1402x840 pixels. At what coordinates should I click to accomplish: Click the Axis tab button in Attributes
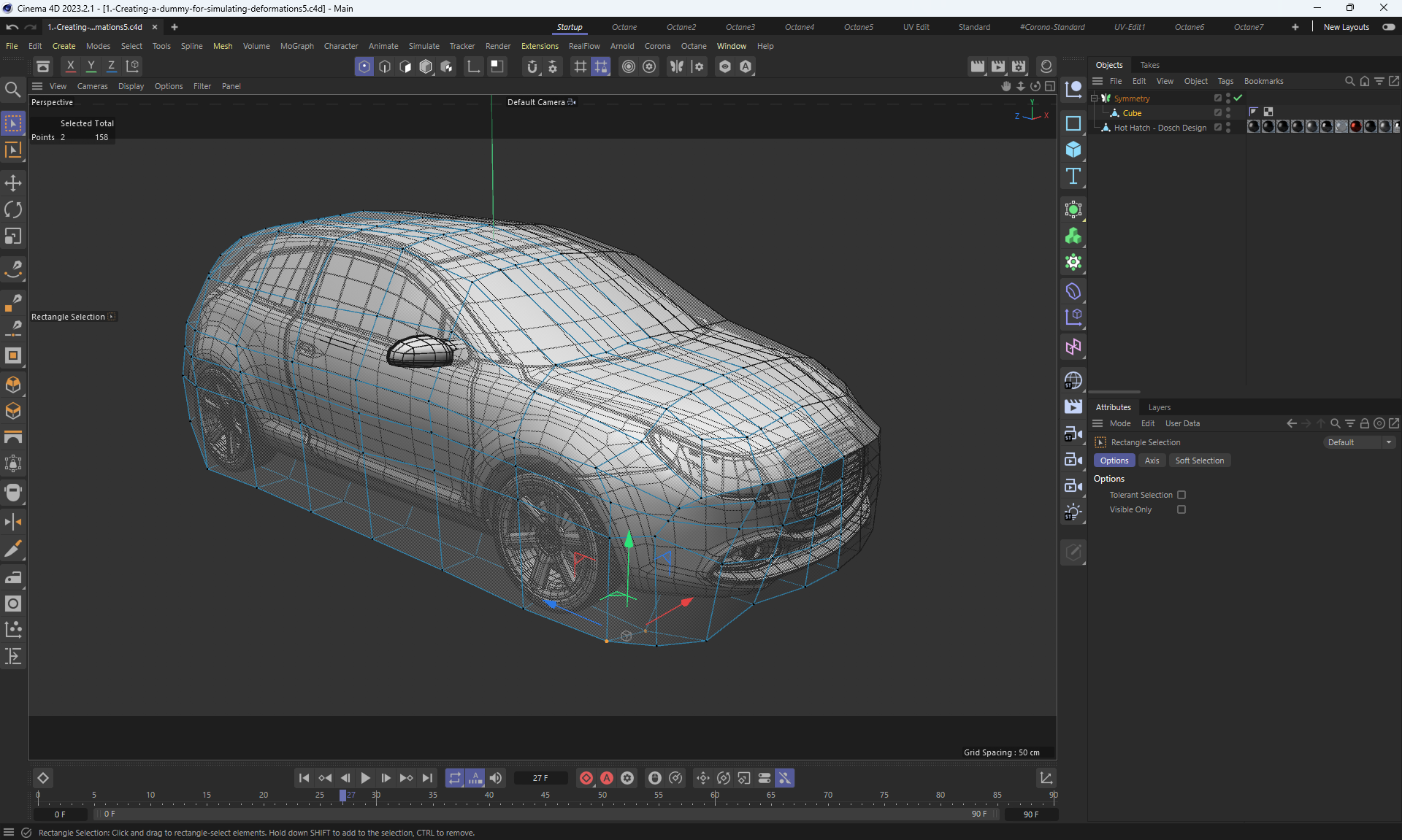(x=1152, y=461)
